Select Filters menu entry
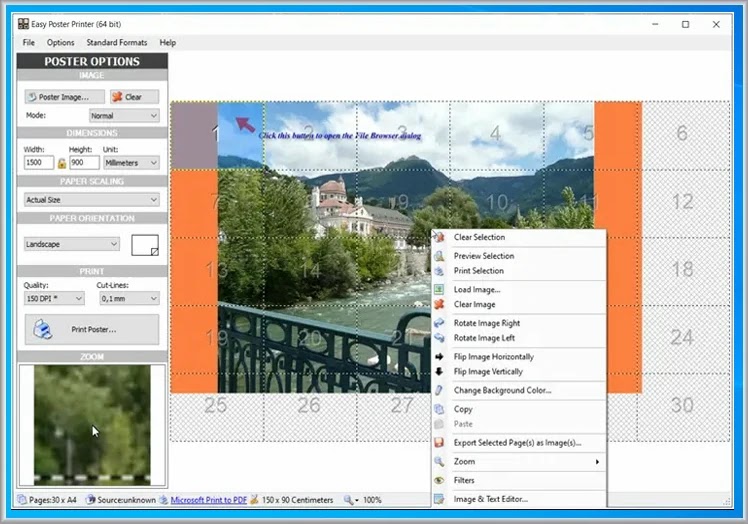Image resolution: width=748 pixels, height=524 pixels. pos(519,480)
